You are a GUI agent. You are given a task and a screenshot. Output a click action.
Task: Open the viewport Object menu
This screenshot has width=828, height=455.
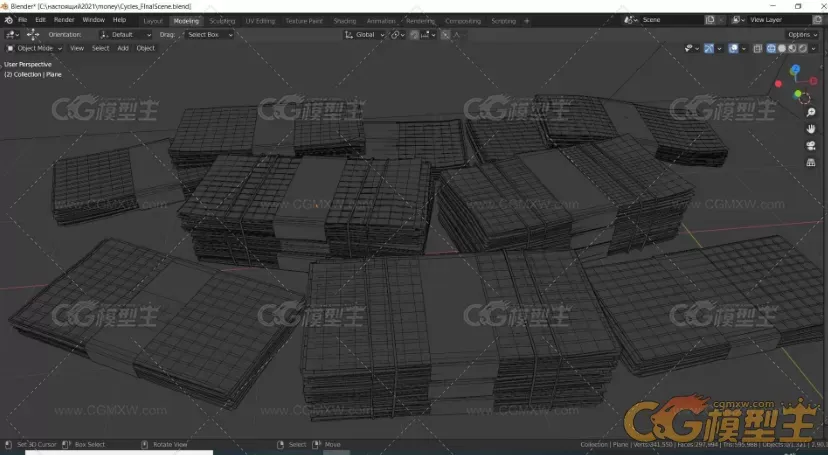coord(146,48)
